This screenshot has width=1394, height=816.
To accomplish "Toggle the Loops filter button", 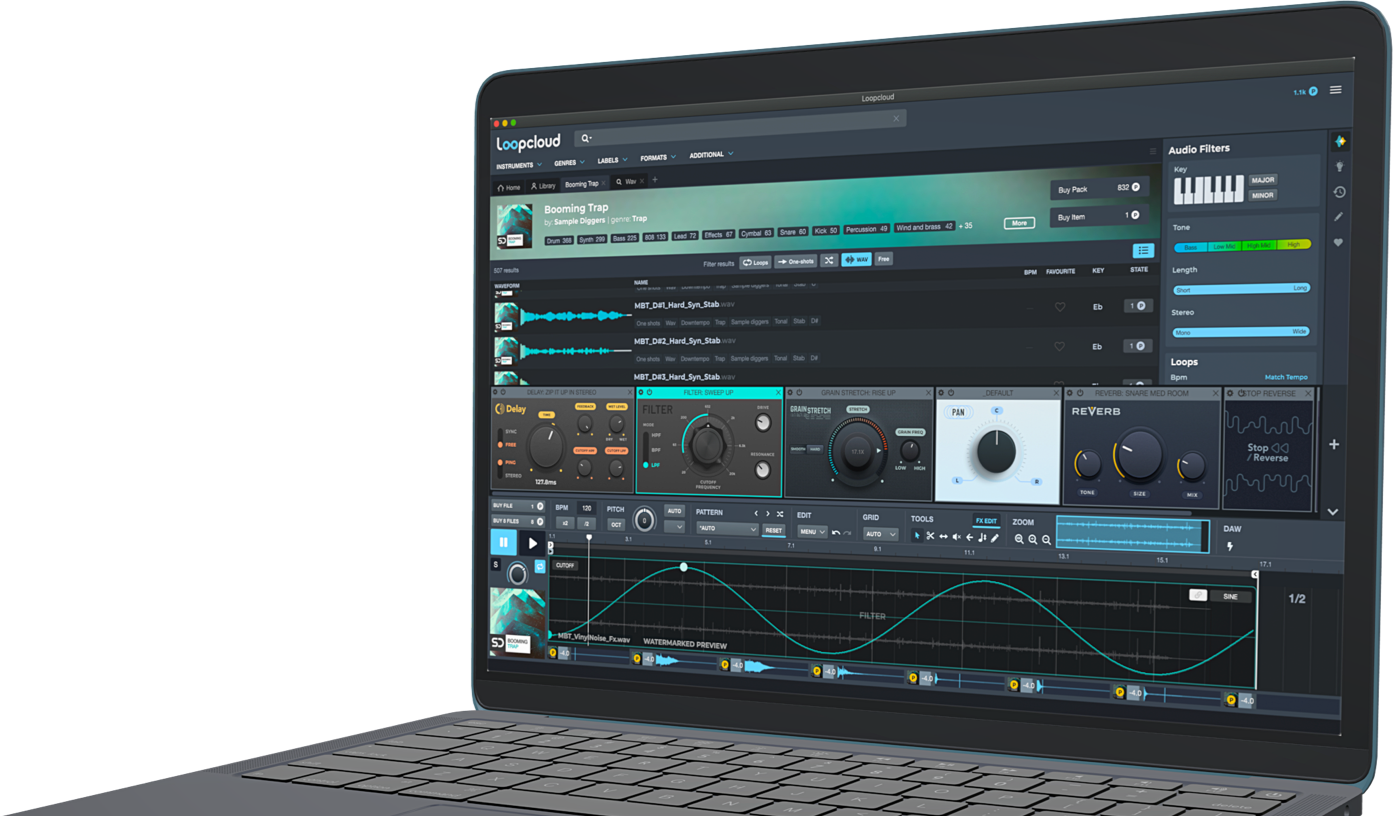I will (x=755, y=262).
